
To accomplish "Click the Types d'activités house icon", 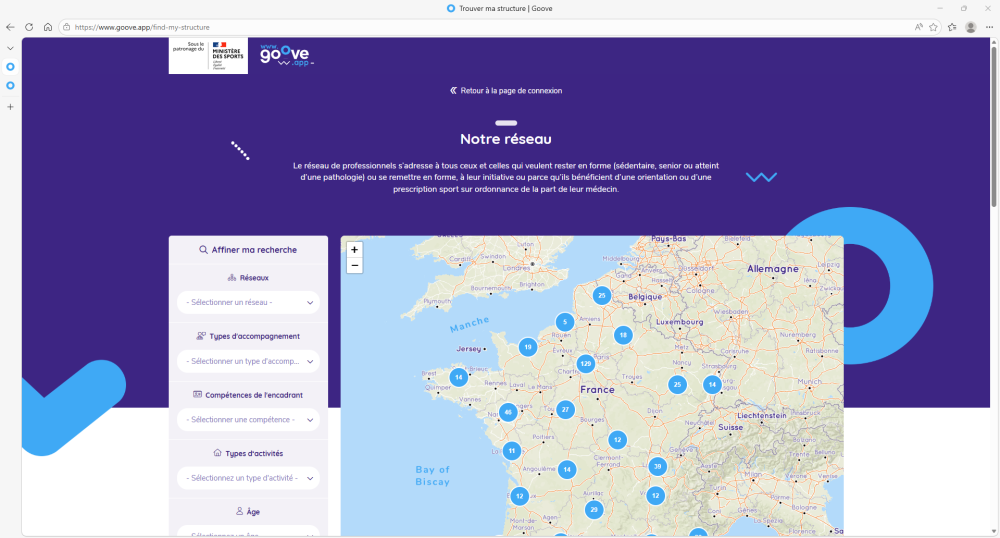I will [217, 453].
